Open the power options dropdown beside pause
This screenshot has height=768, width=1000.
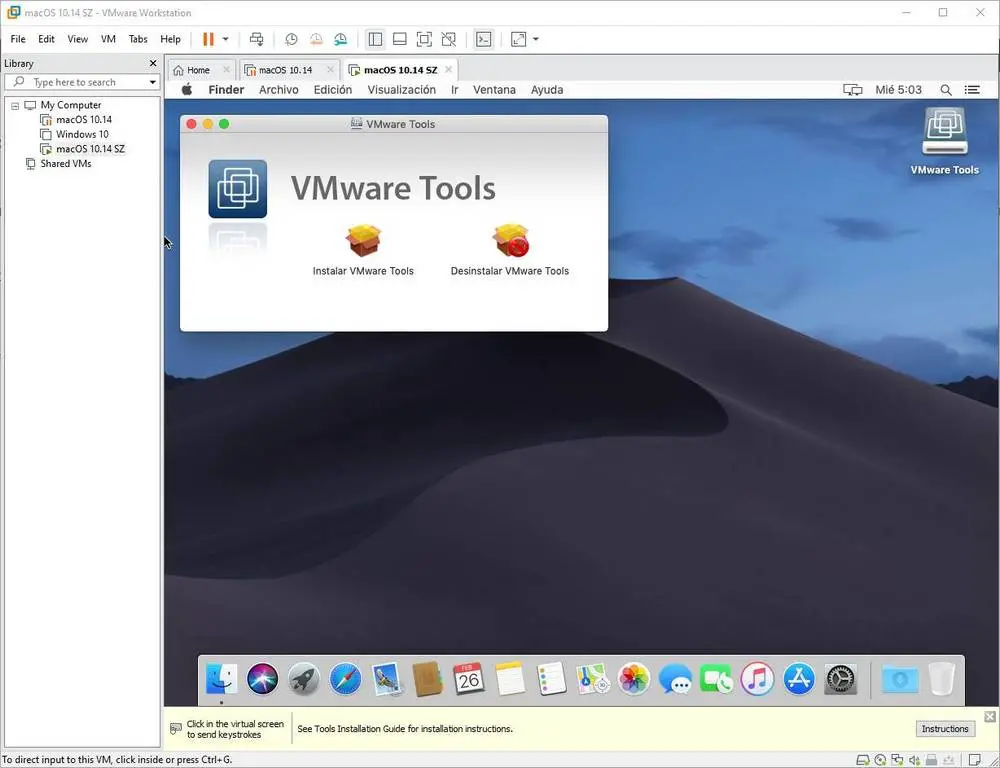pyautogui.click(x=225, y=39)
